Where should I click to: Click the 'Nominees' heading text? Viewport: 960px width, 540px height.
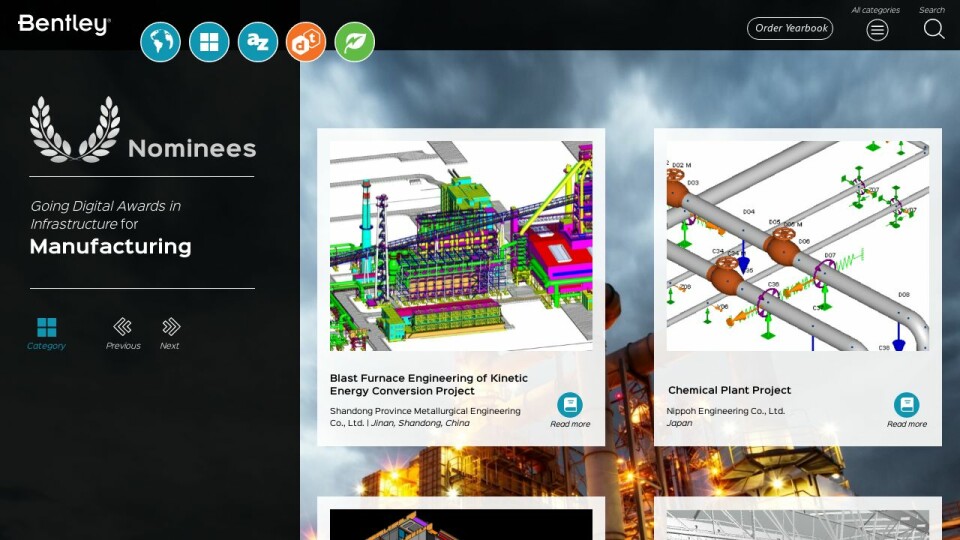pos(192,149)
